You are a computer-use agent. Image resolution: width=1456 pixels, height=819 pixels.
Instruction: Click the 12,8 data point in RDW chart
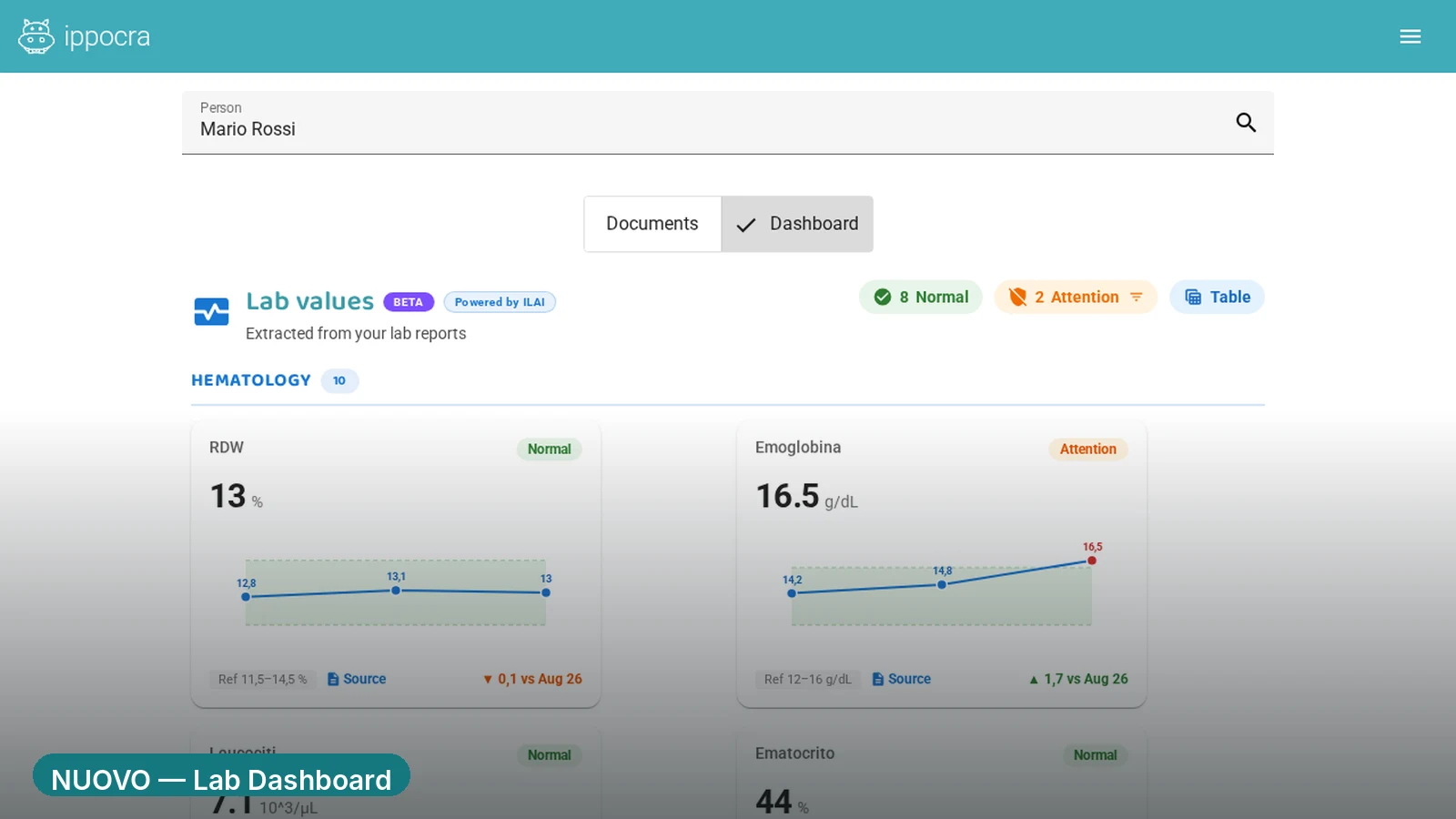pyautogui.click(x=246, y=597)
